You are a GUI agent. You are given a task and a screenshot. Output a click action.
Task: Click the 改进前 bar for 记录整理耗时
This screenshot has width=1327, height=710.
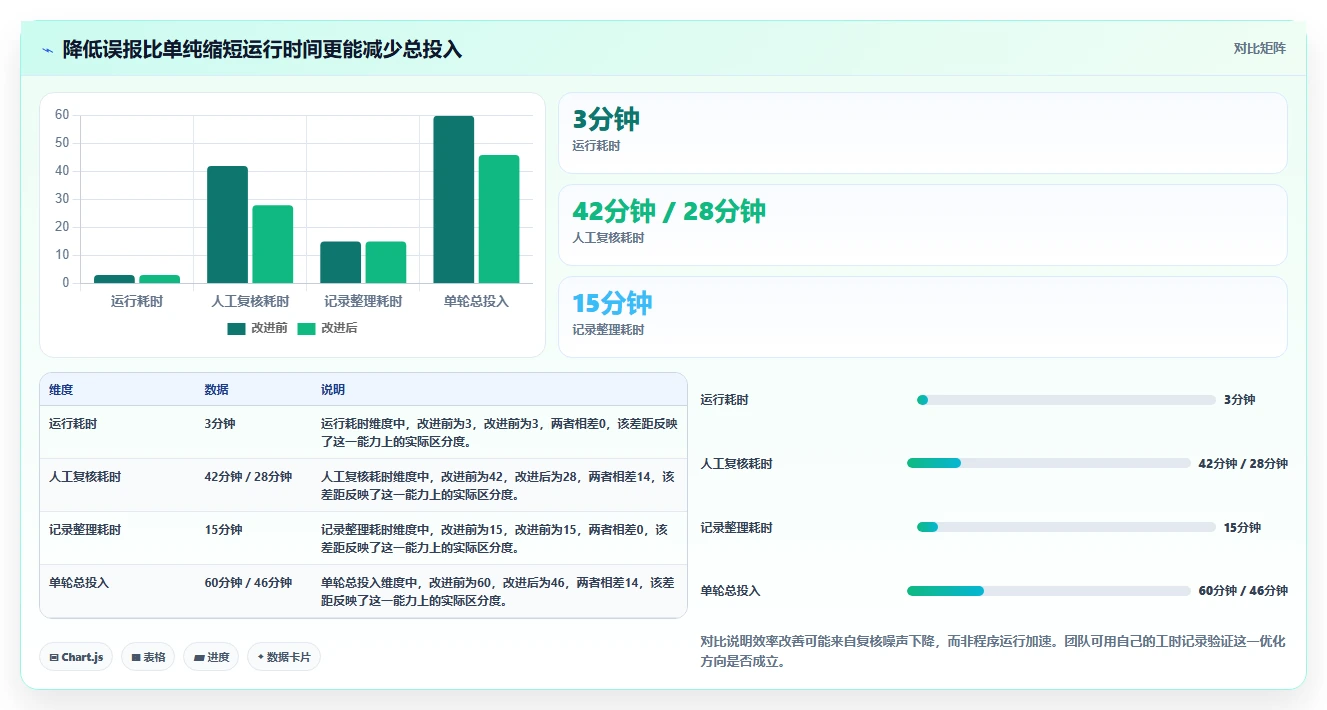(341, 262)
